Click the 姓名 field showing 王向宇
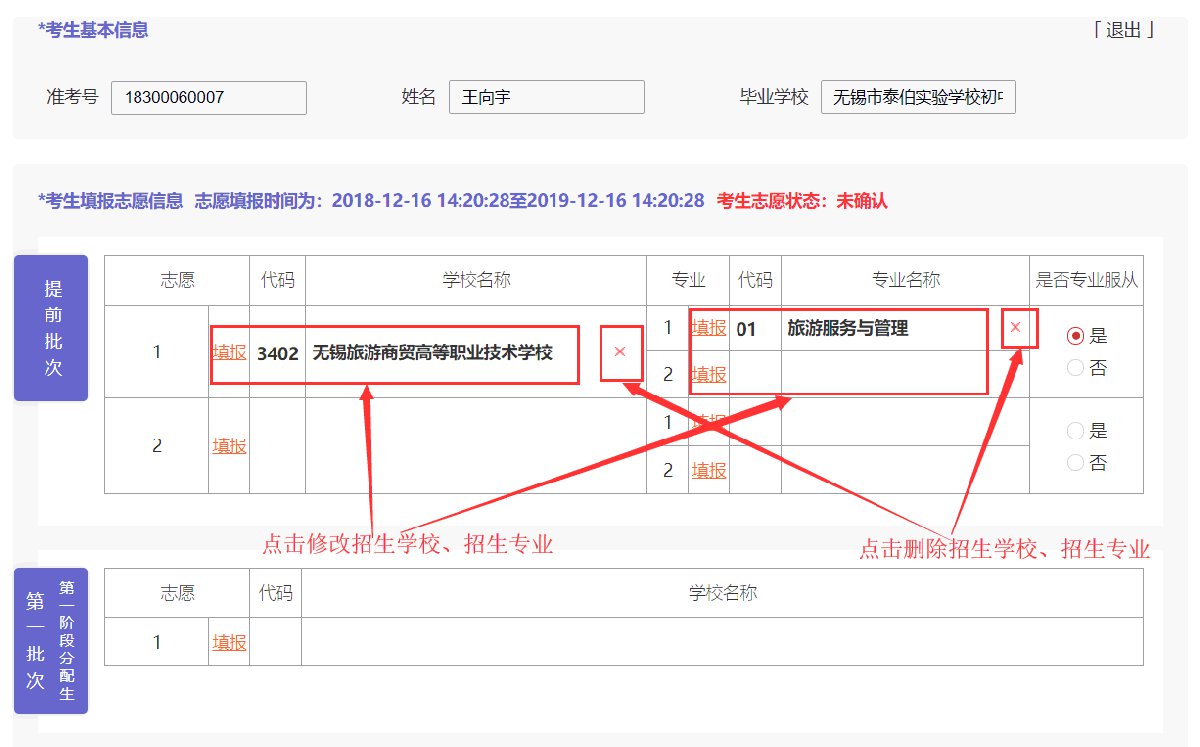The height and width of the screenshot is (747, 1200). (546, 98)
